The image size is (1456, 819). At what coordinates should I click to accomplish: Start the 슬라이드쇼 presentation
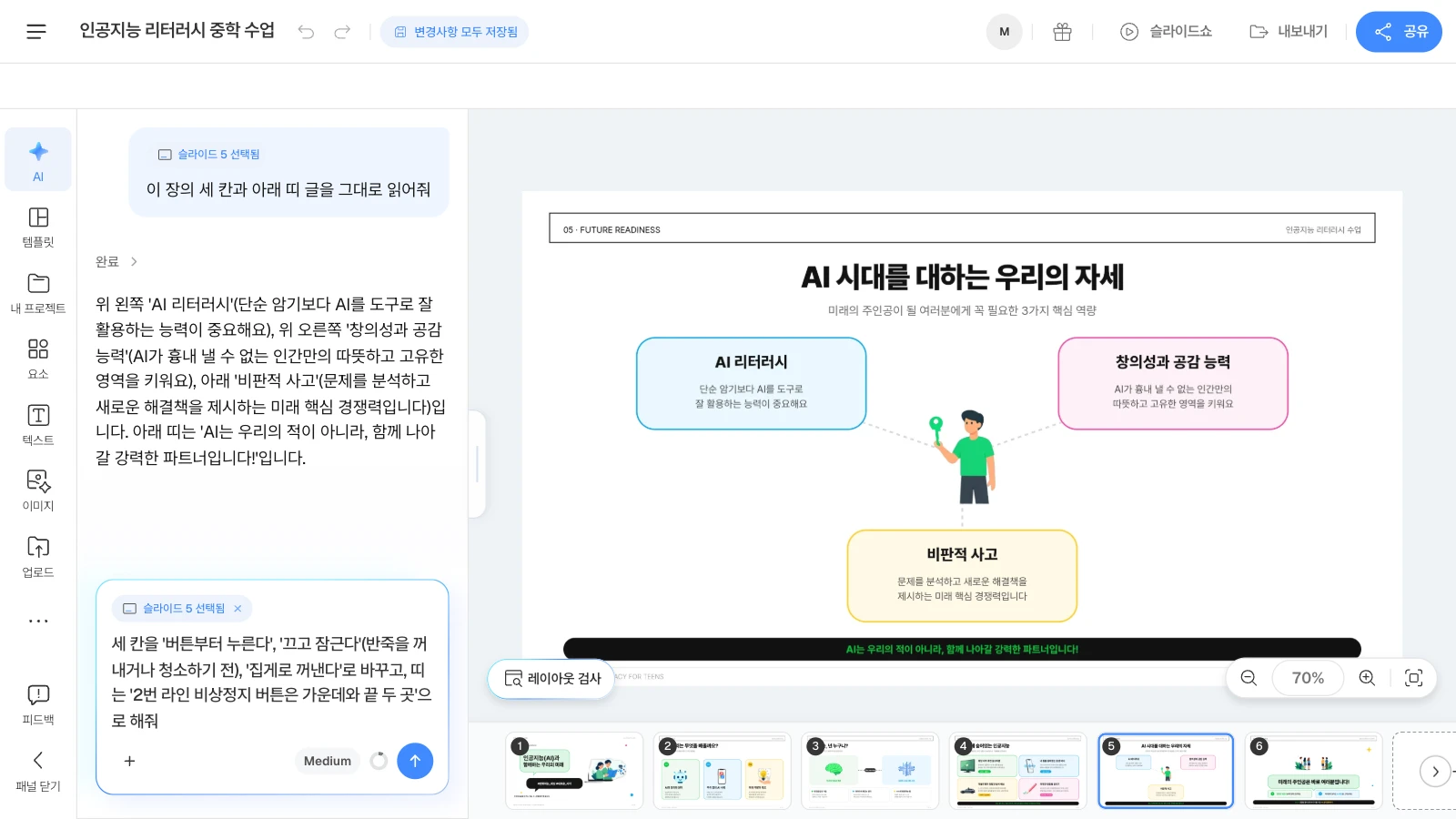point(1166,32)
